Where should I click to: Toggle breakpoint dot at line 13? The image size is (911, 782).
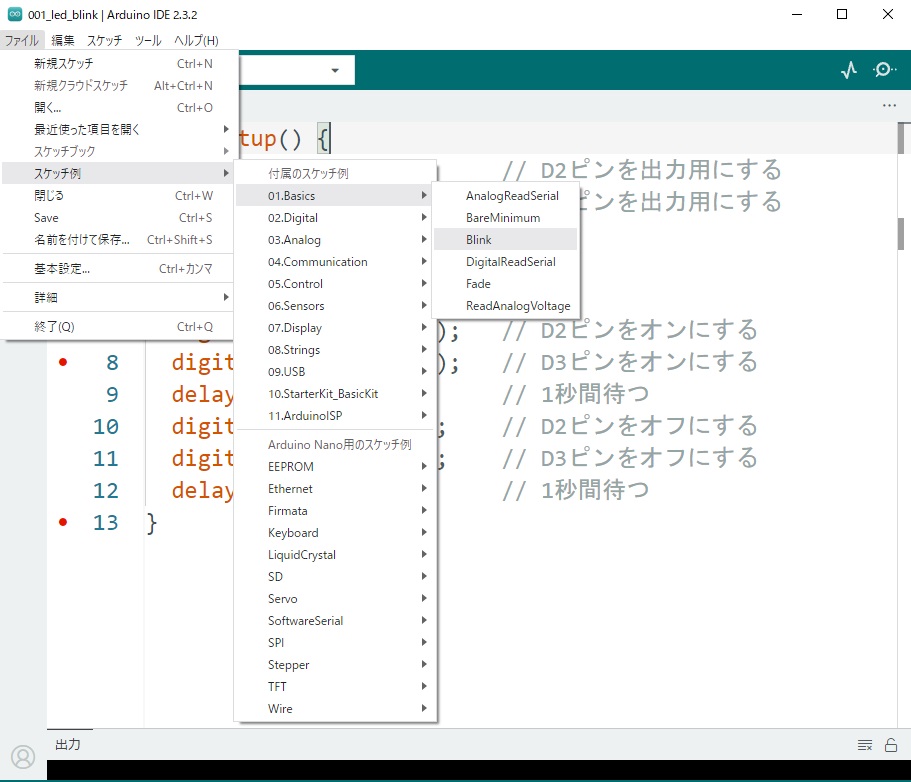(63, 522)
